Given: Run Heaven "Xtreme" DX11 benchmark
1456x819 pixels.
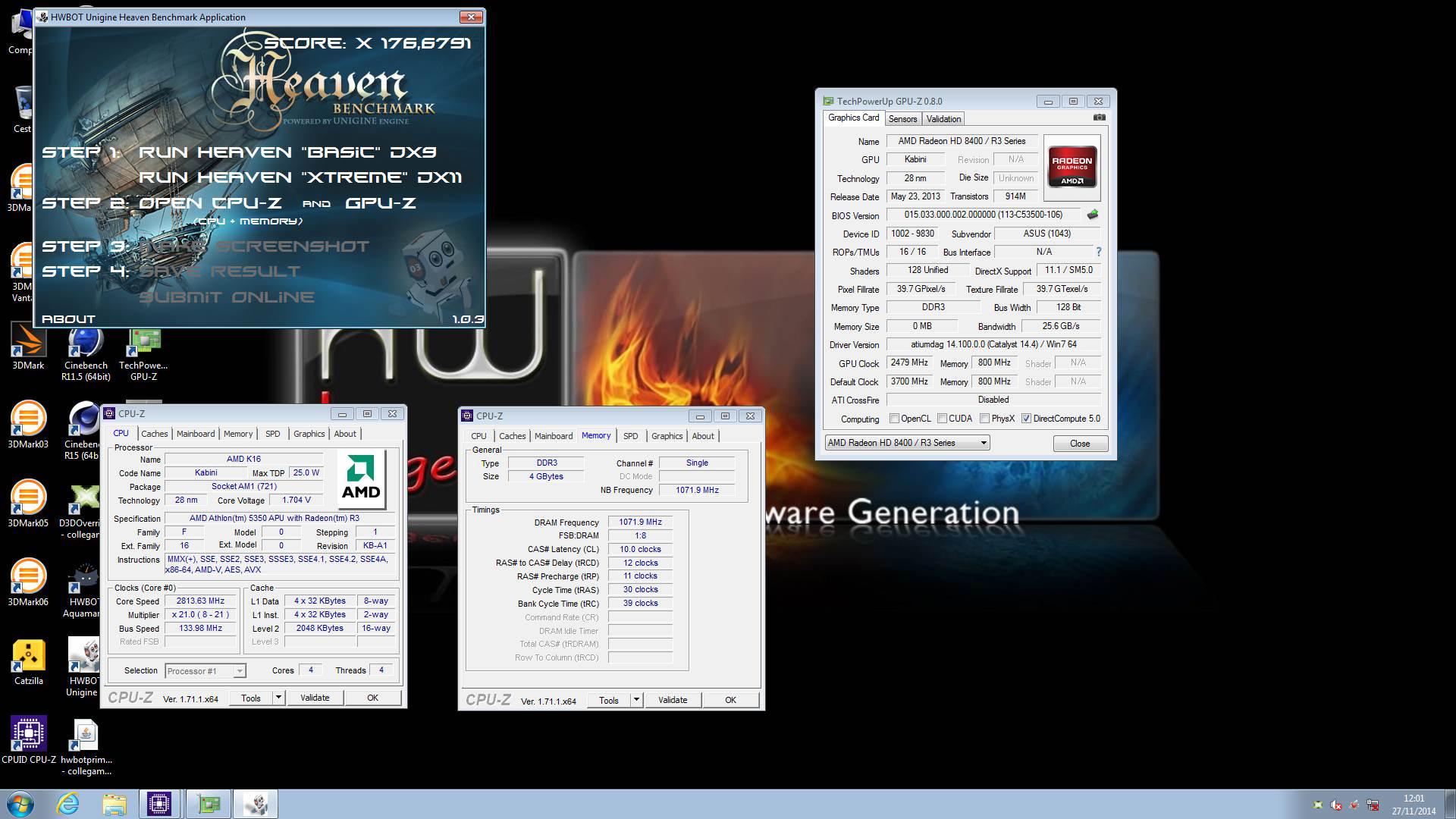Looking at the screenshot, I should tap(300, 177).
